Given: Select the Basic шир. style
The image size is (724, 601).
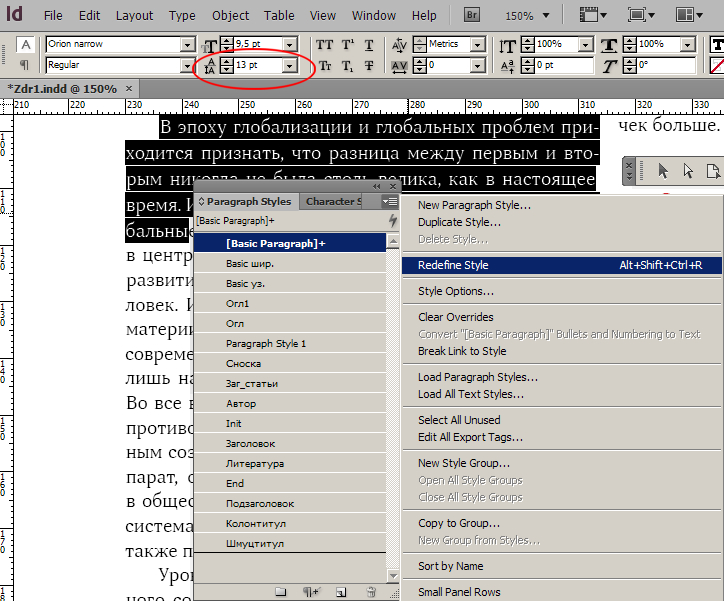Looking at the screenshot, I should coord(290,264).
